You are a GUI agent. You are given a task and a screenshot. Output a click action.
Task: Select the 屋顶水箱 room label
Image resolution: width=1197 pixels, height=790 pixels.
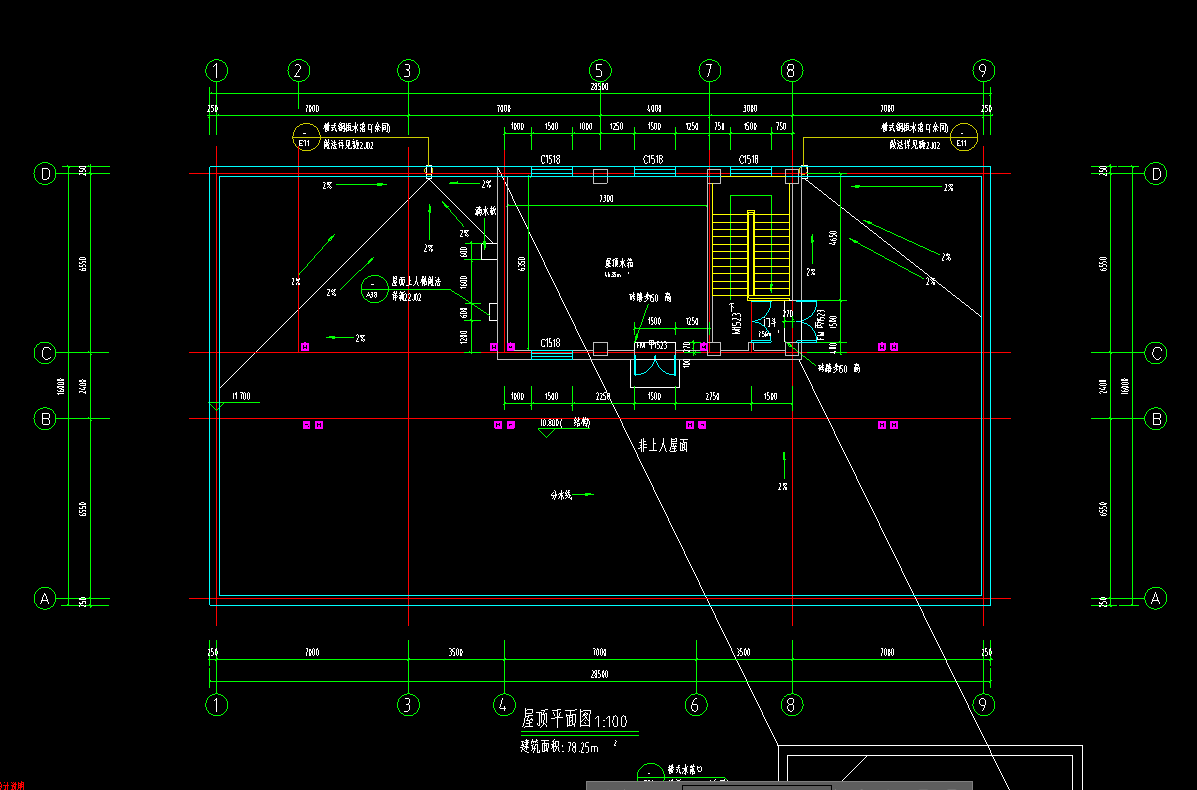tap(617, 264)
